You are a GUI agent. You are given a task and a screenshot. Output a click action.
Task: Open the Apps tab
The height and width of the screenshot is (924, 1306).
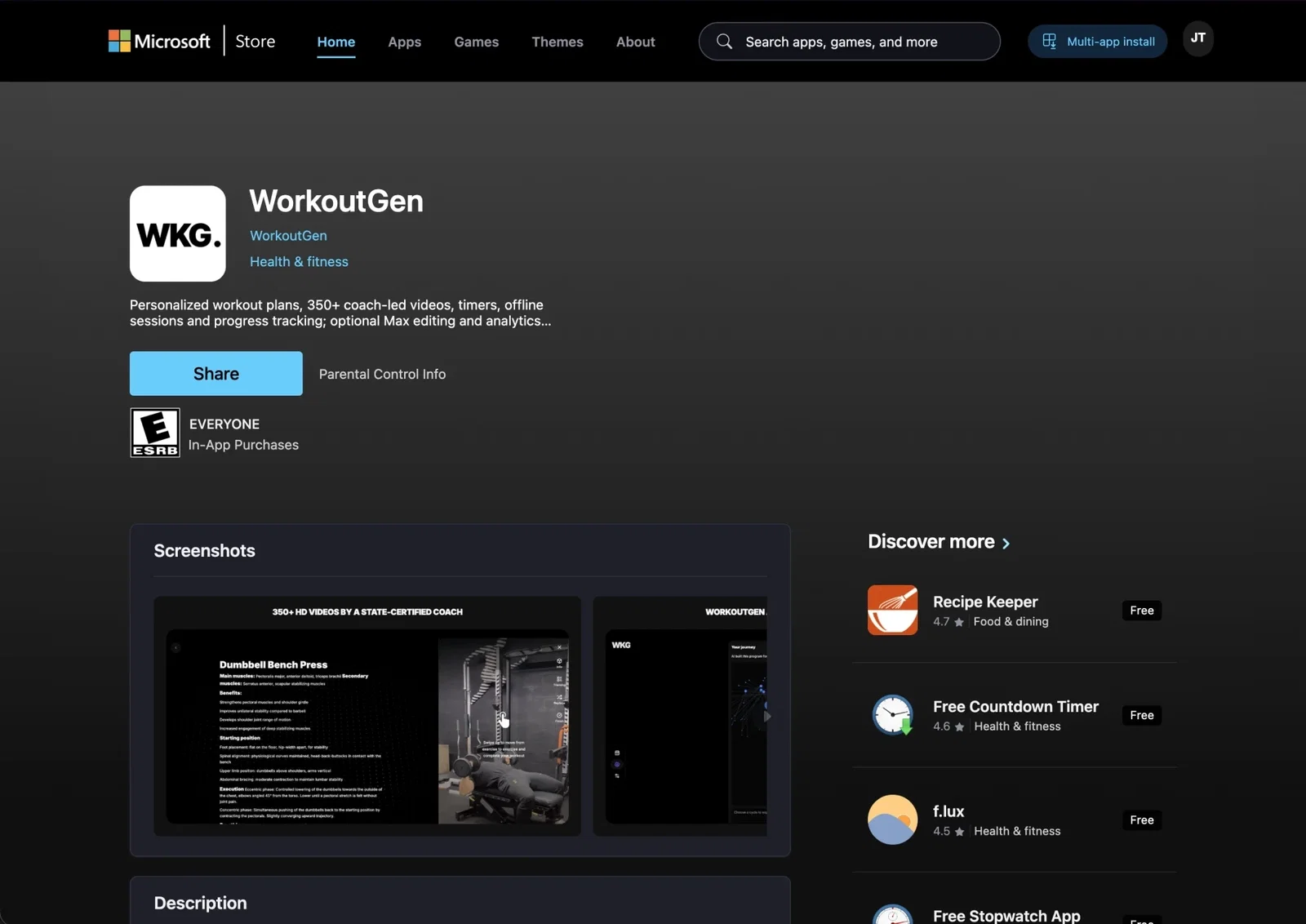pyautogui.click(x=404, y=42)
